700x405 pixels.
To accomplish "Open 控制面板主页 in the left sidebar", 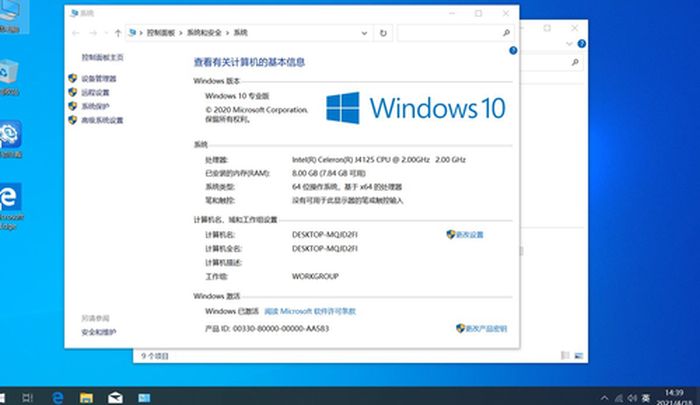I will [x=102, y=57].
